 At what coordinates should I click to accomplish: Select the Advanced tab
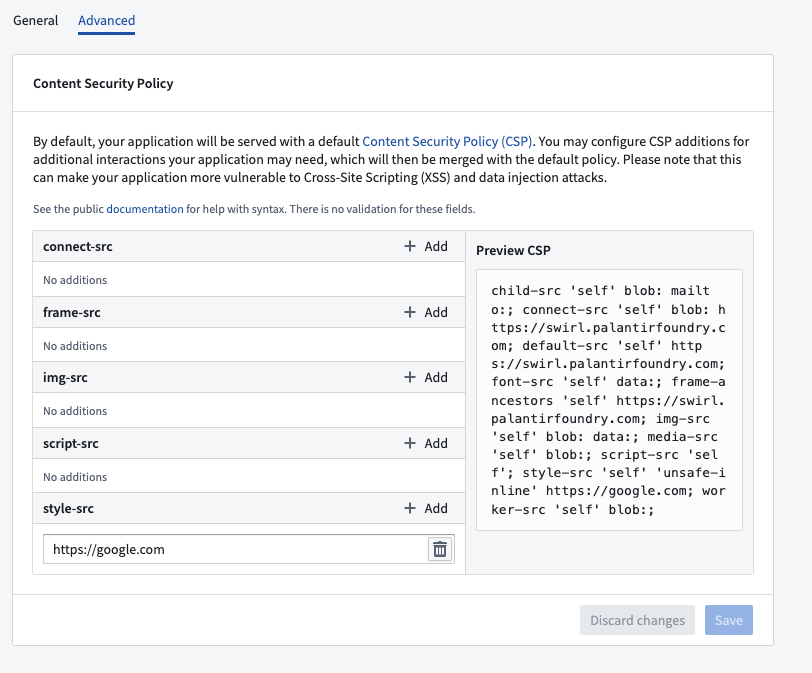coord(106,20)
